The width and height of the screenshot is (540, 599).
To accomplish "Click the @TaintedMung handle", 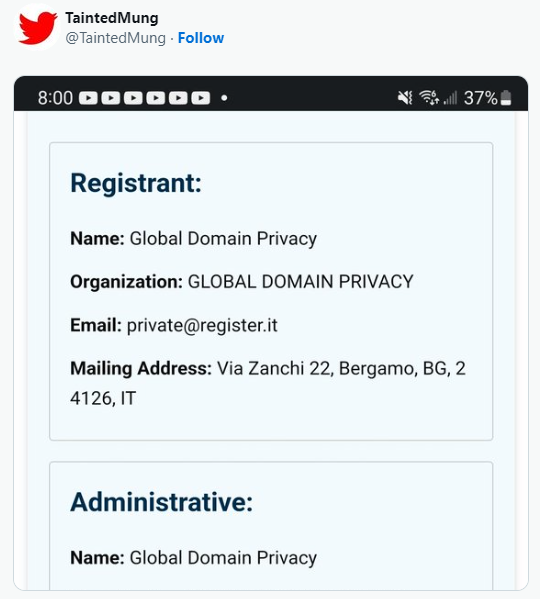I will coord(115,38).
